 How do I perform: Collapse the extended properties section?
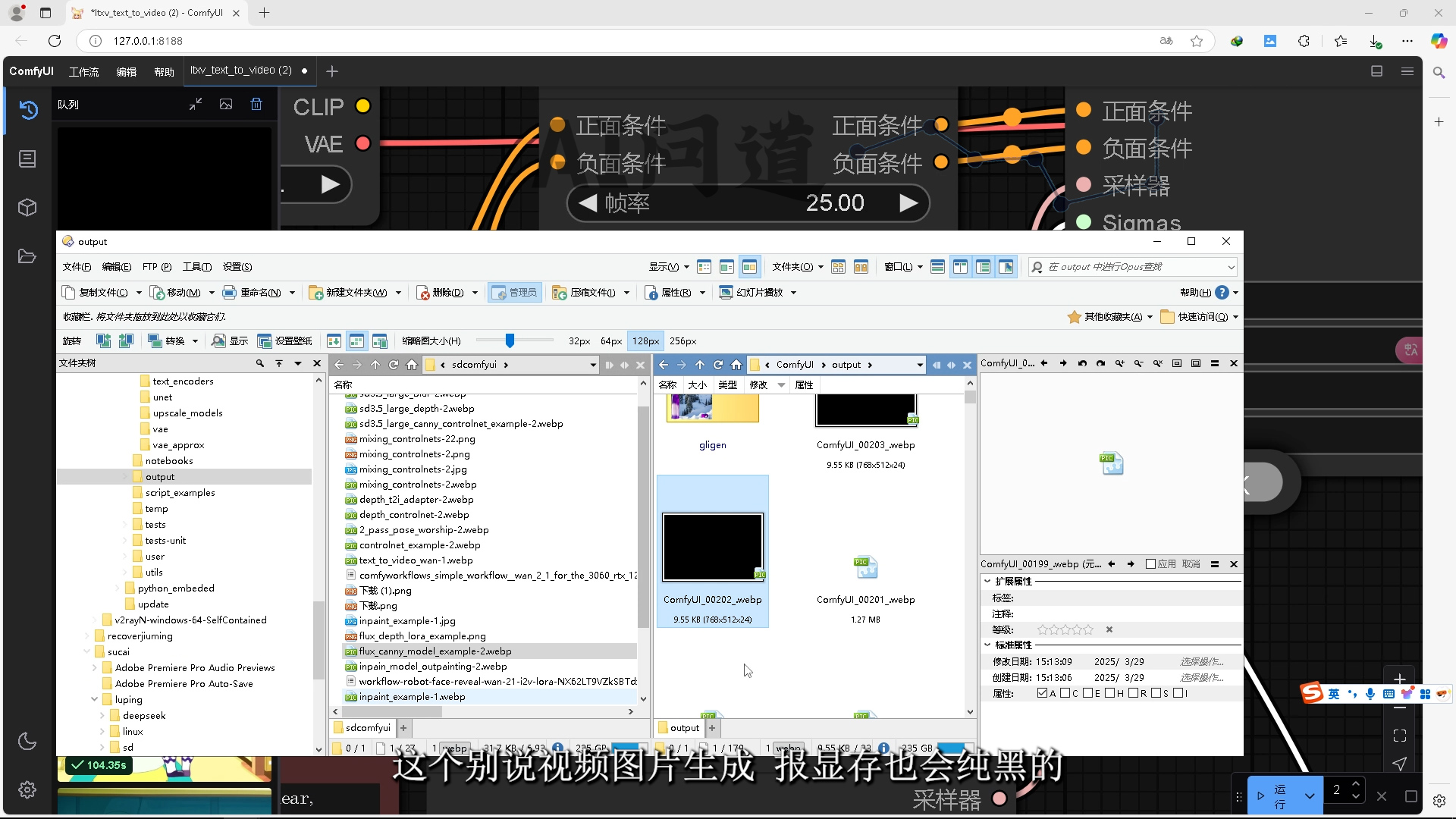tap(987, 582)
